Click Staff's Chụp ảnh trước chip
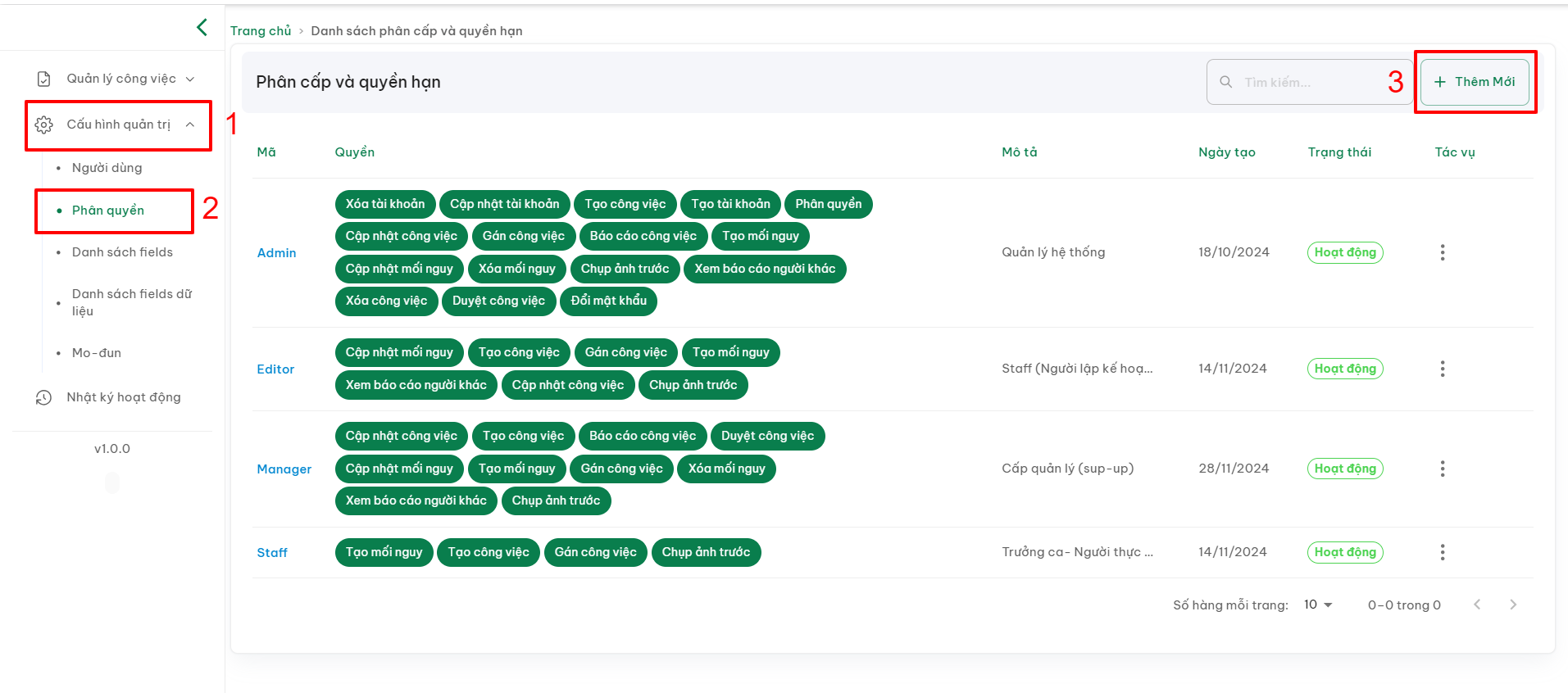1568x693 pixels. tap(707, 552)
